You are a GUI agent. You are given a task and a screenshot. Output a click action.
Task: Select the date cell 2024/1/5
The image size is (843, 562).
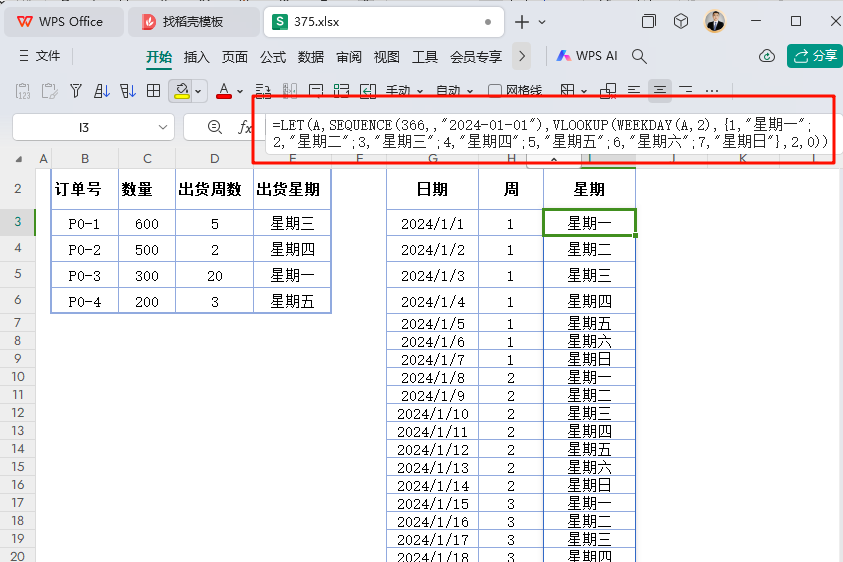433,324
